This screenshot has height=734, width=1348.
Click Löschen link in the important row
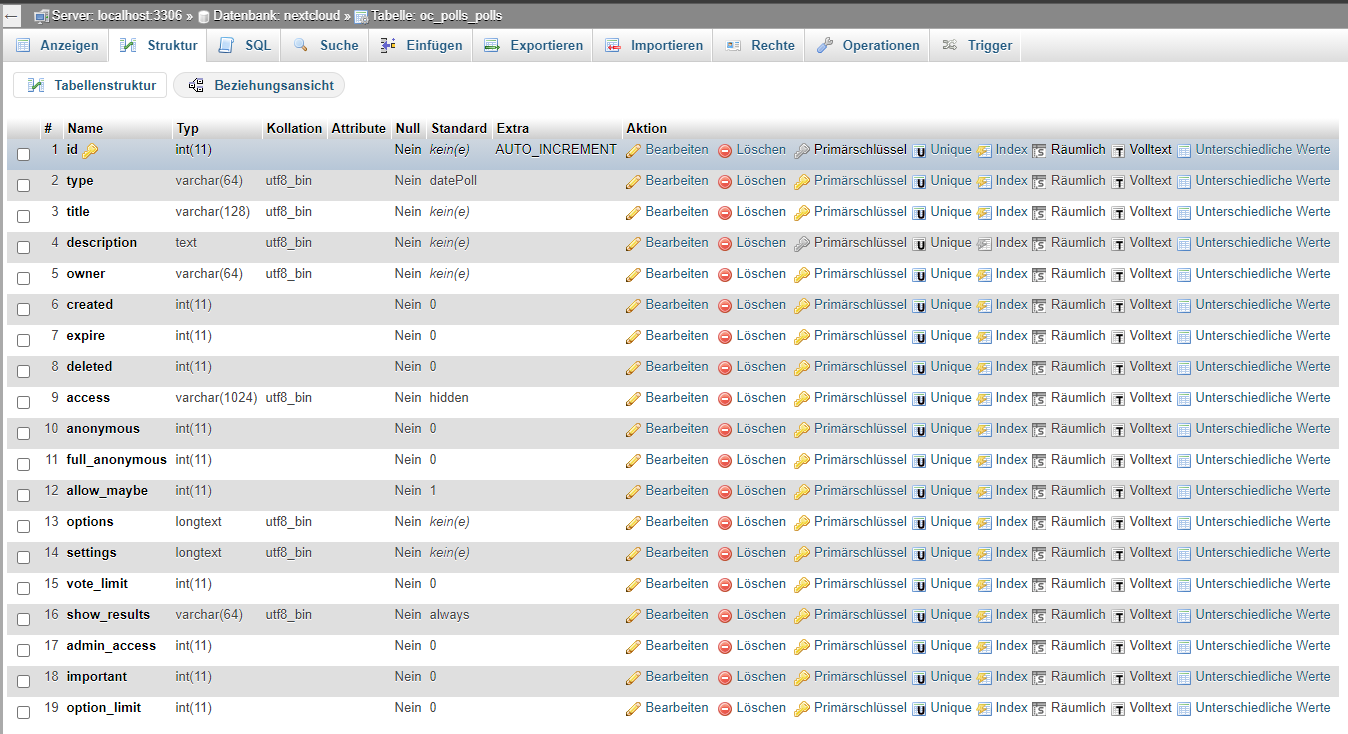[761, 677]
